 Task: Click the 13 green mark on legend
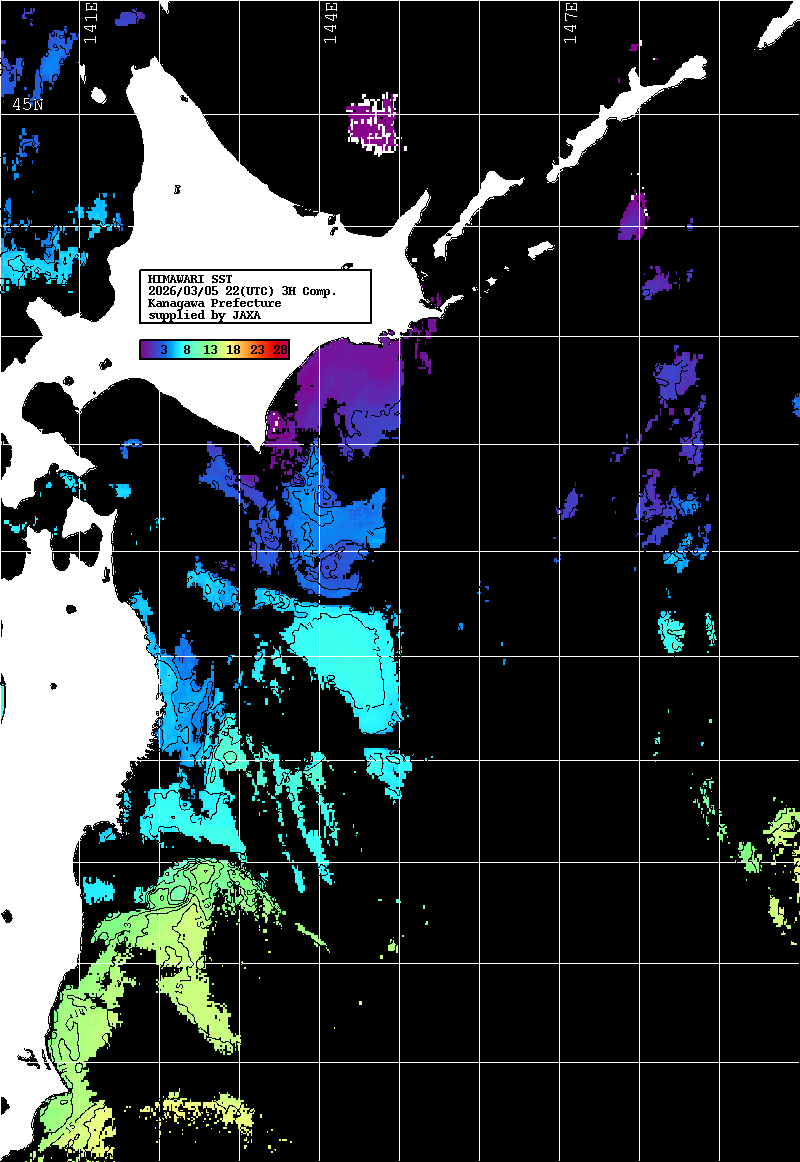(210, 350)
